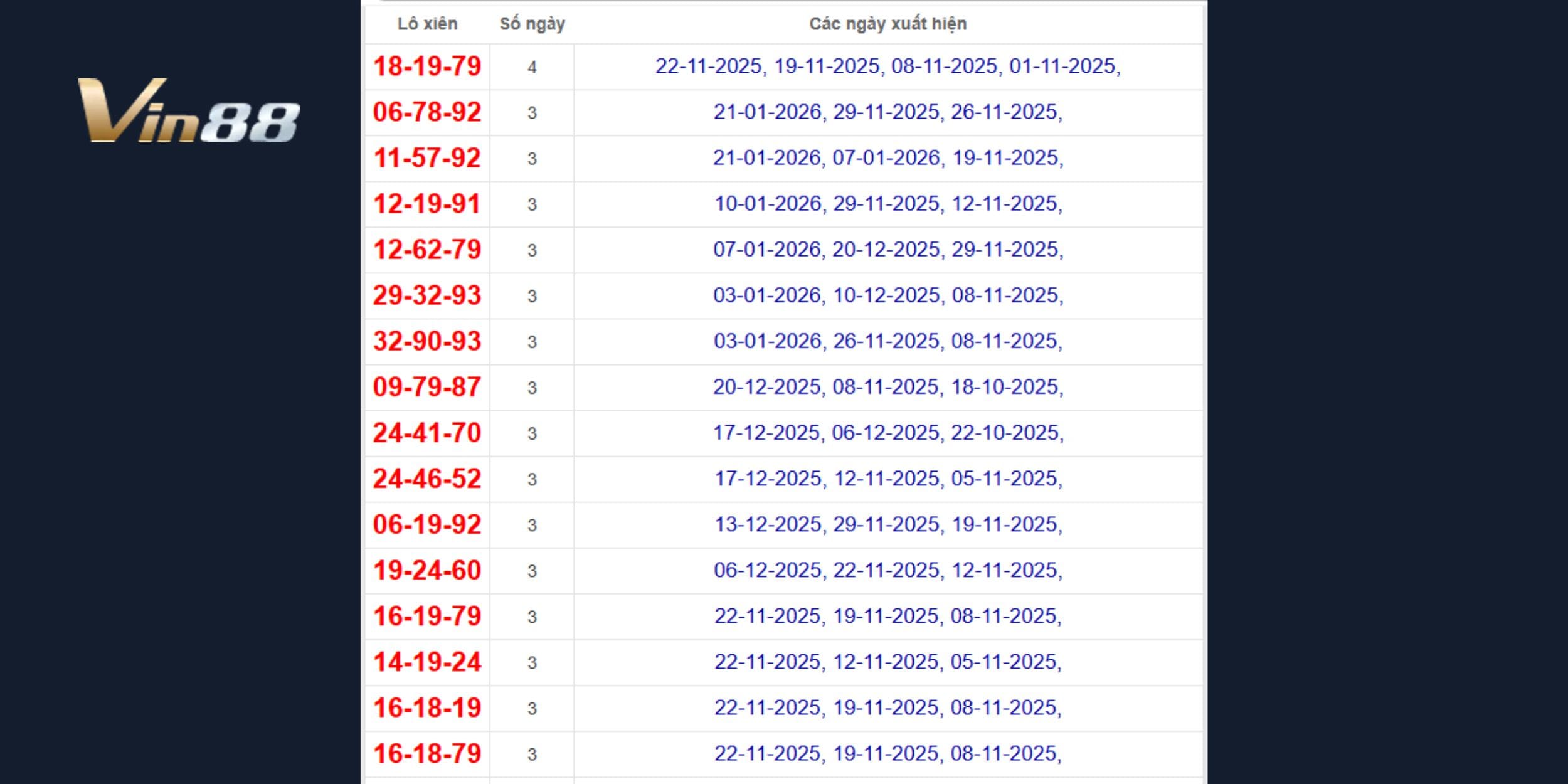Click dates for 12-62-79 row

pyautogui.click(x=887, y=250)
